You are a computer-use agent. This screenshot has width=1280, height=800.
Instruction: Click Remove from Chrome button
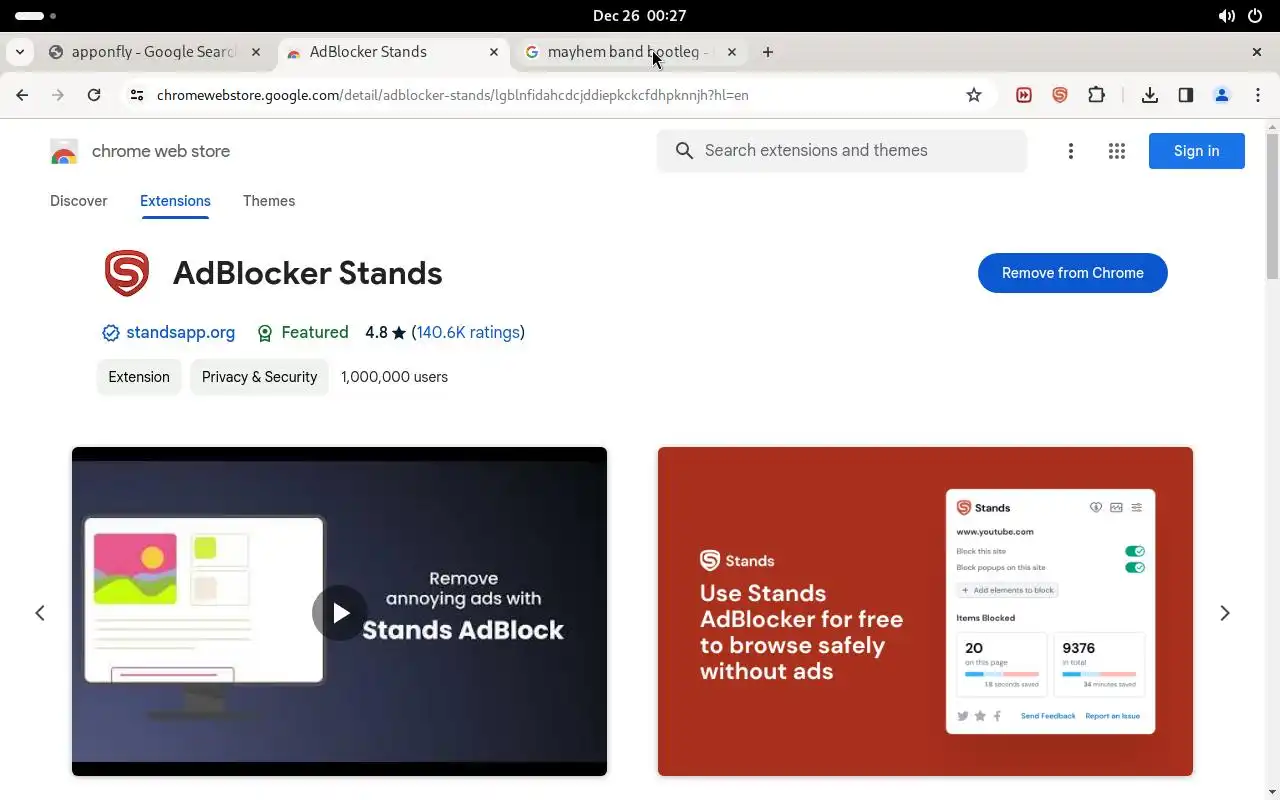click(x=1072, y=273)
